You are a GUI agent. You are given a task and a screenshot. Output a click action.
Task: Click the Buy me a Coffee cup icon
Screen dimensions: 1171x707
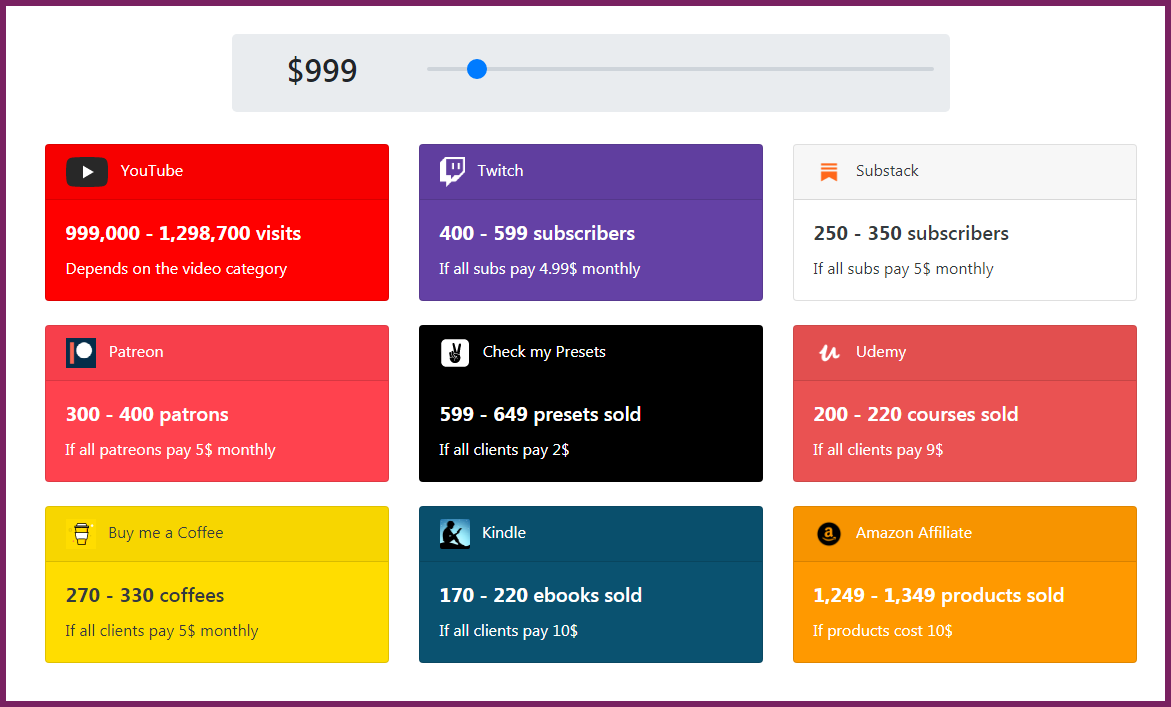tap(81, 534)
